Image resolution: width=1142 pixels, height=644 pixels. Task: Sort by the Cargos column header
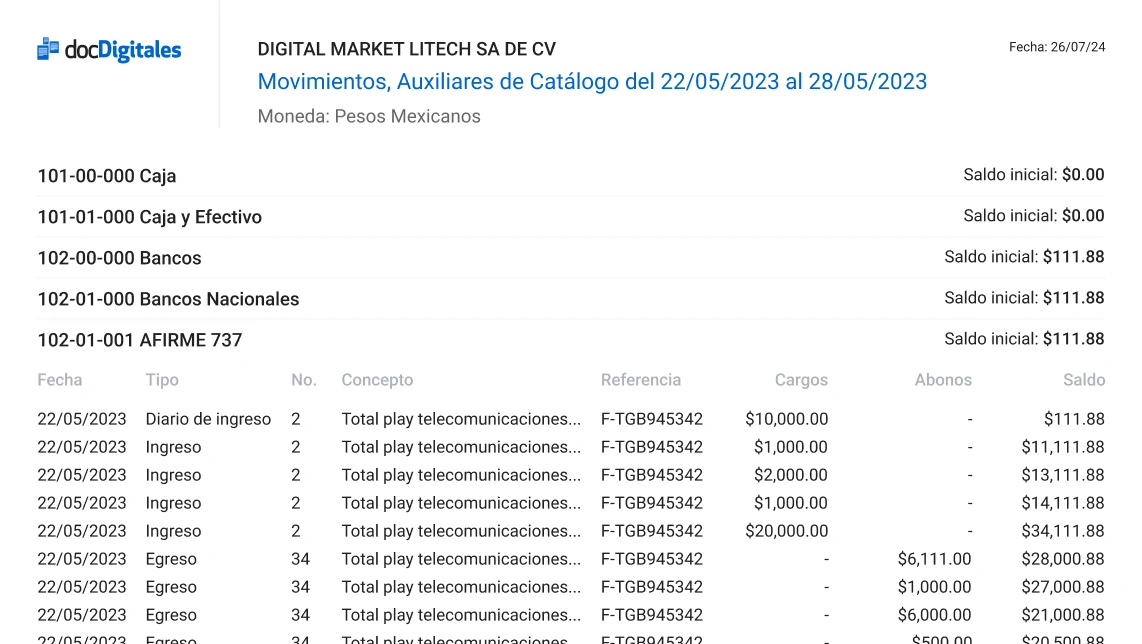tap(802, 380)
